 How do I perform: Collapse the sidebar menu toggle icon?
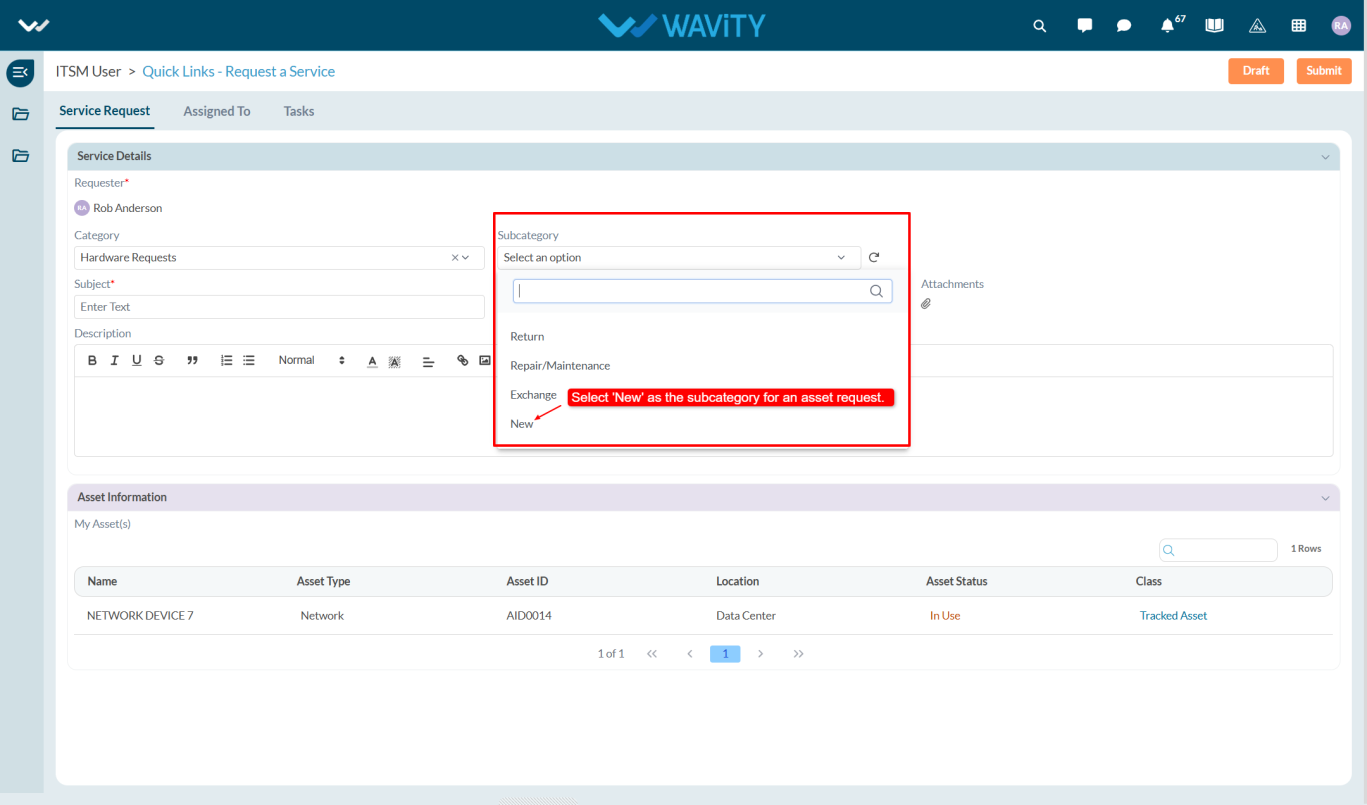pos(20,72)
